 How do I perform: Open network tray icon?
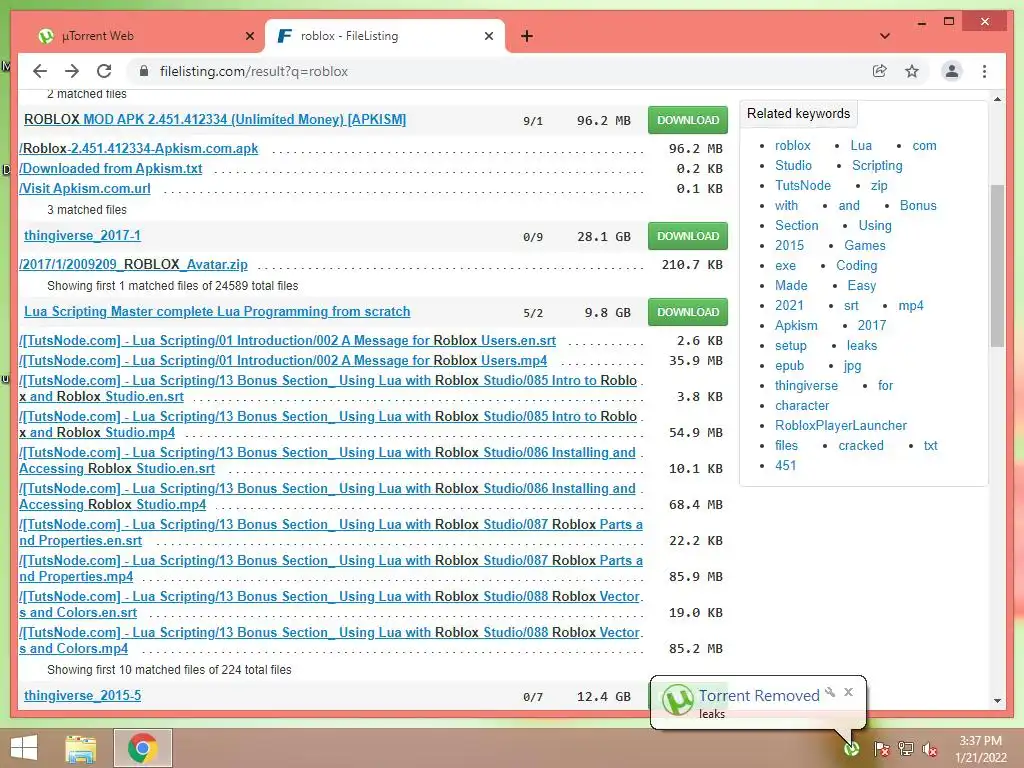906,749
